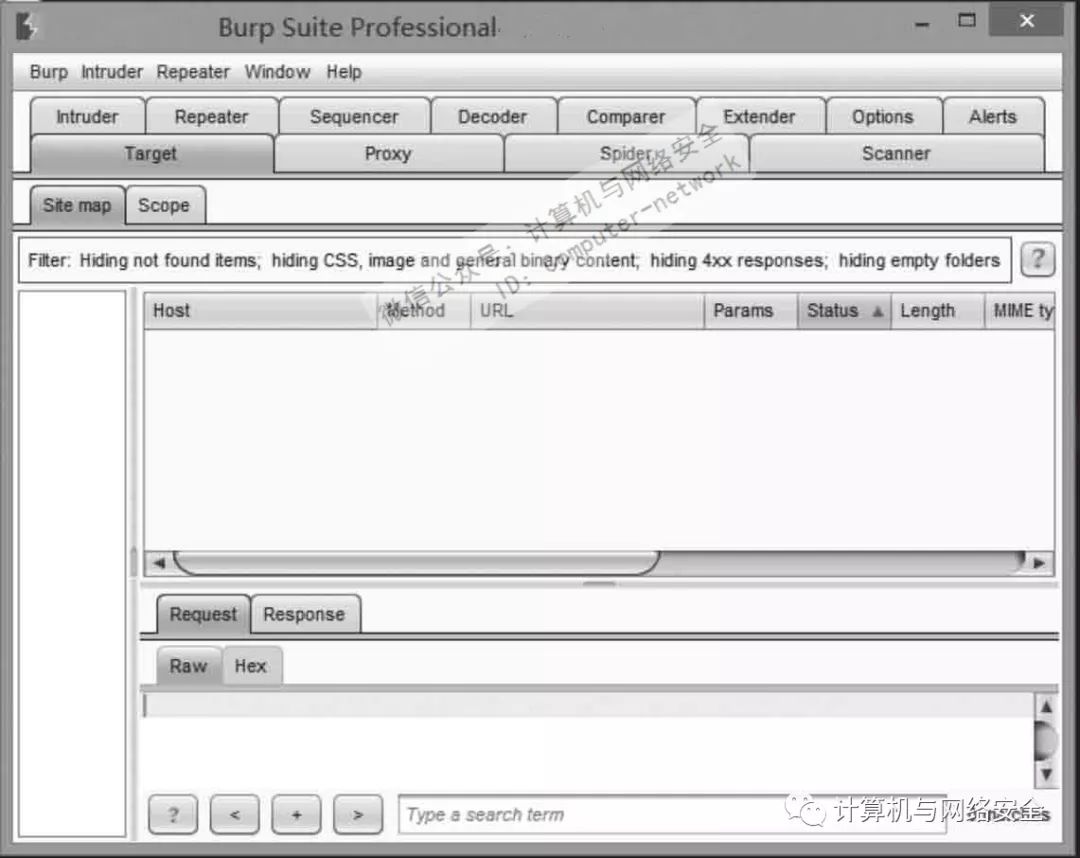Sort by the Method column header
1080x858 pixels.
tap(424, 311)
